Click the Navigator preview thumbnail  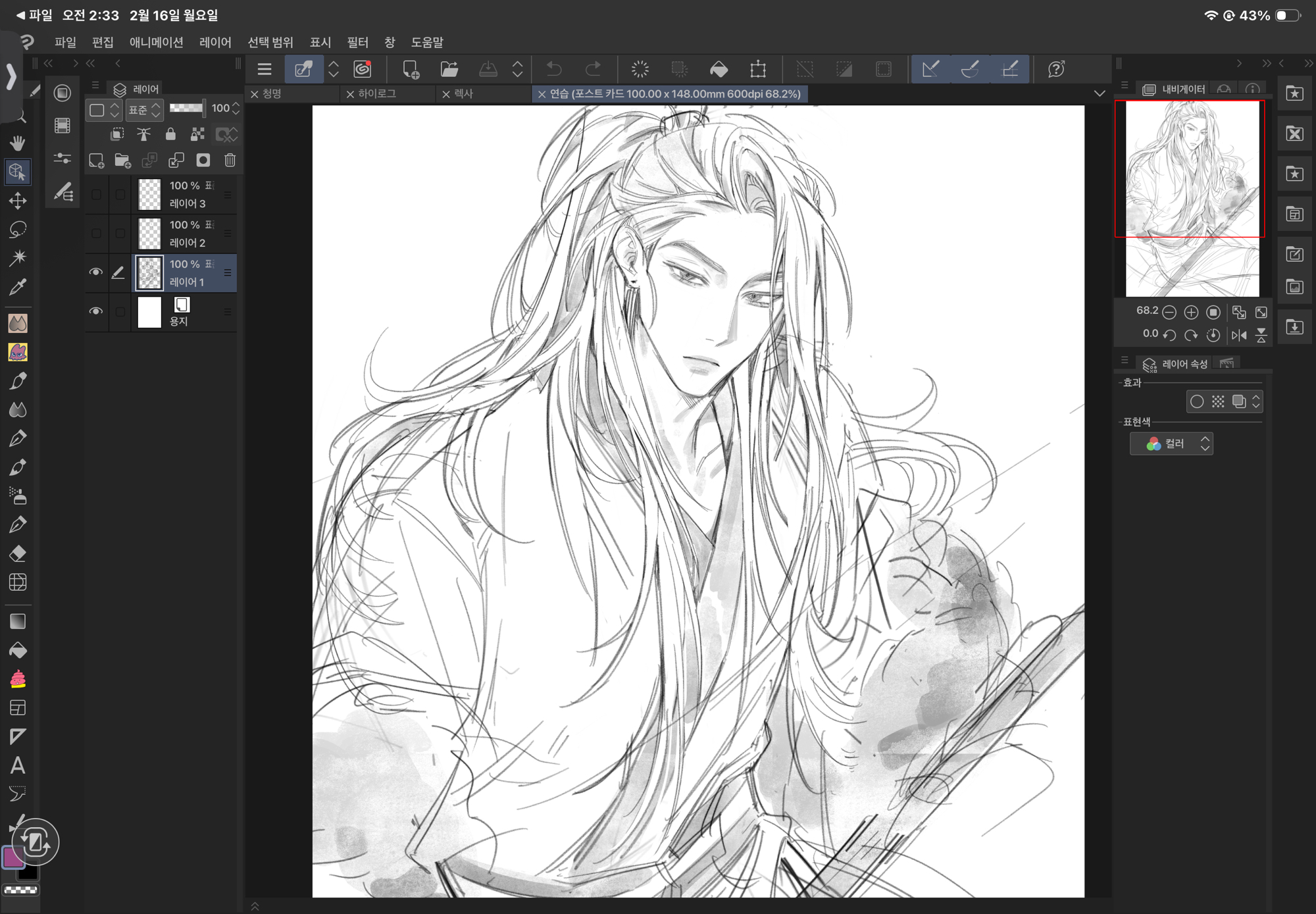[1192, 197]
